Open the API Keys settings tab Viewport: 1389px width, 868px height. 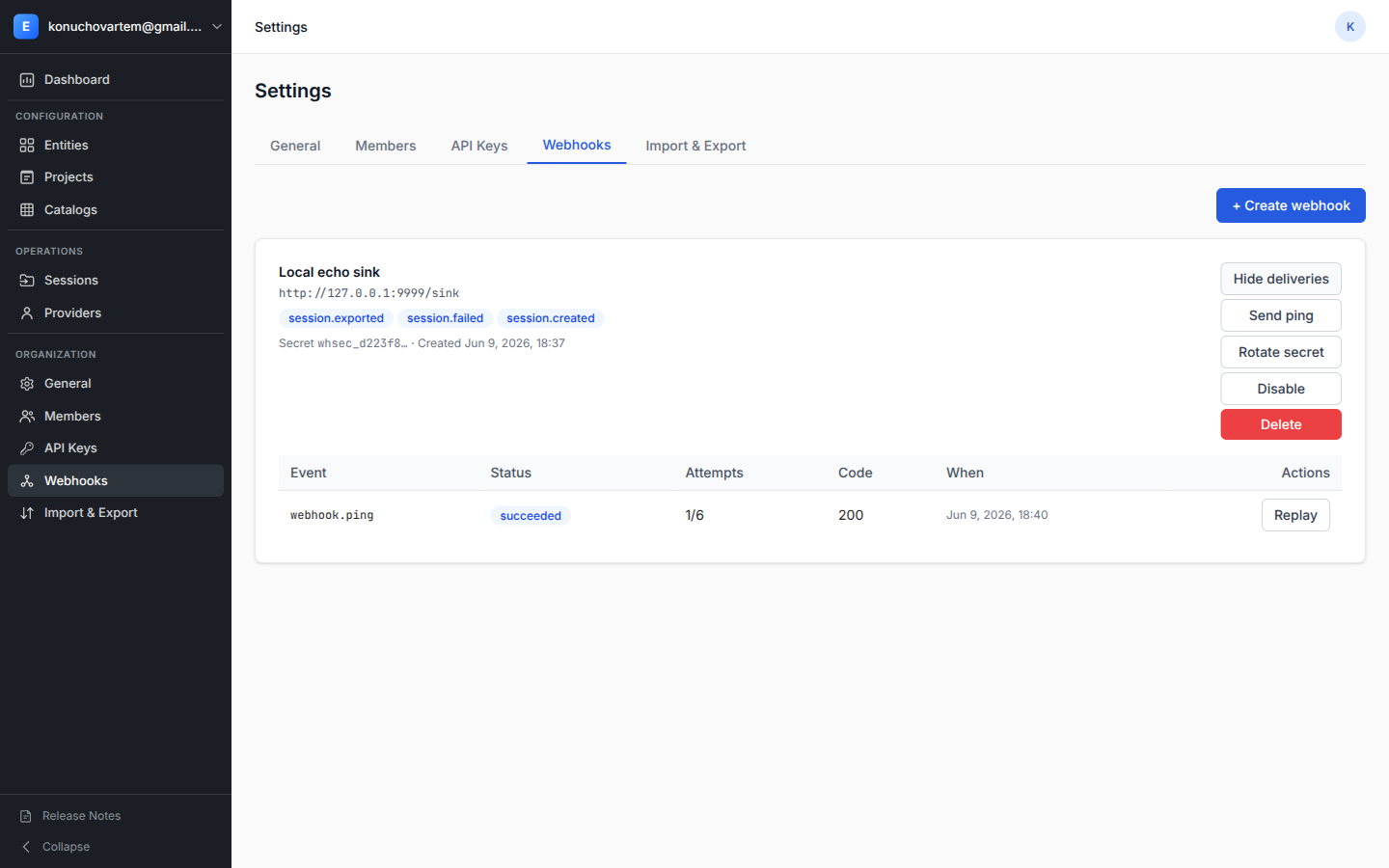click(479, 146)
